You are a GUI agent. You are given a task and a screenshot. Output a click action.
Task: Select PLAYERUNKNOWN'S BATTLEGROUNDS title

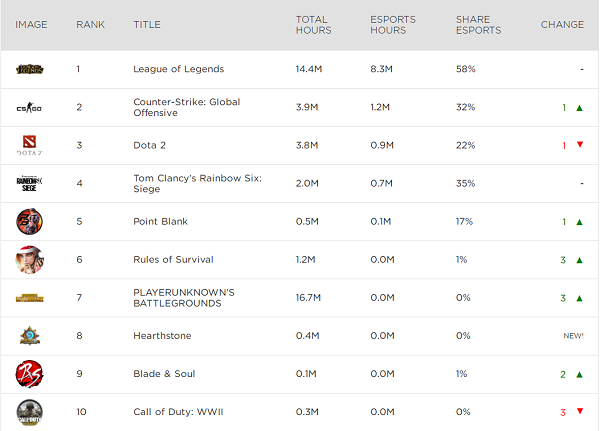pos(184,298)
